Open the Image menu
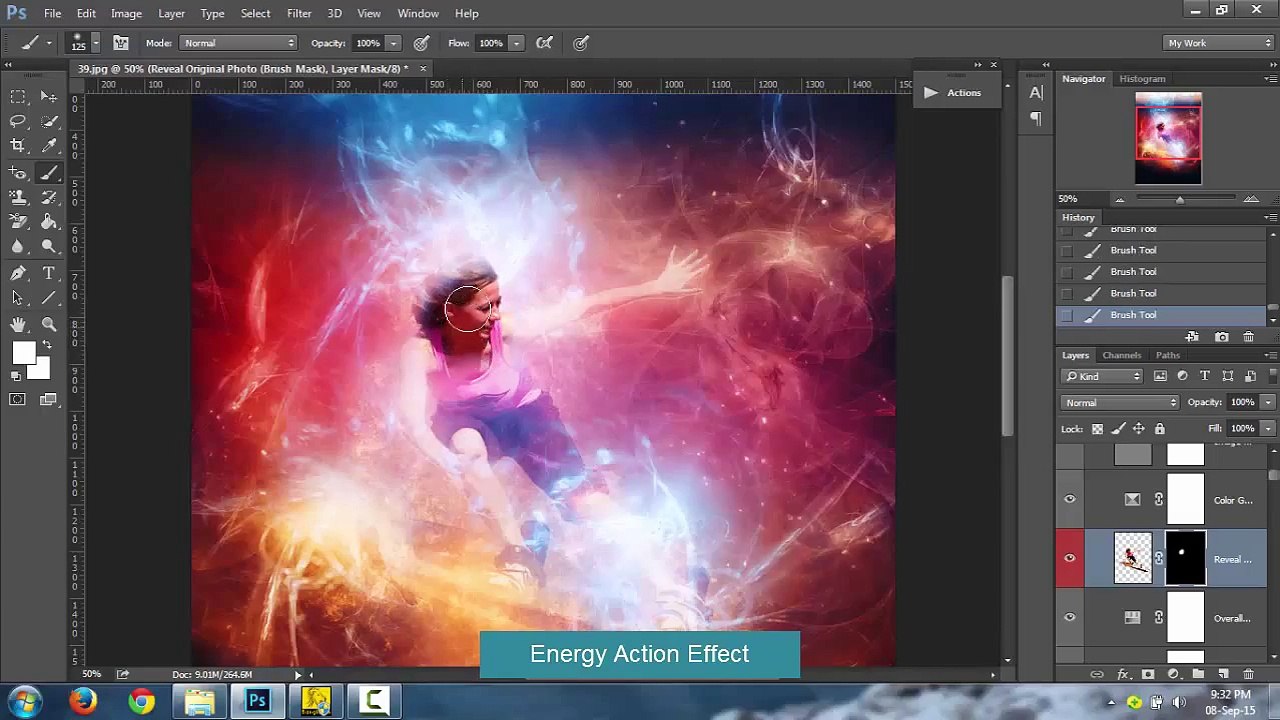 click(126, 13)
